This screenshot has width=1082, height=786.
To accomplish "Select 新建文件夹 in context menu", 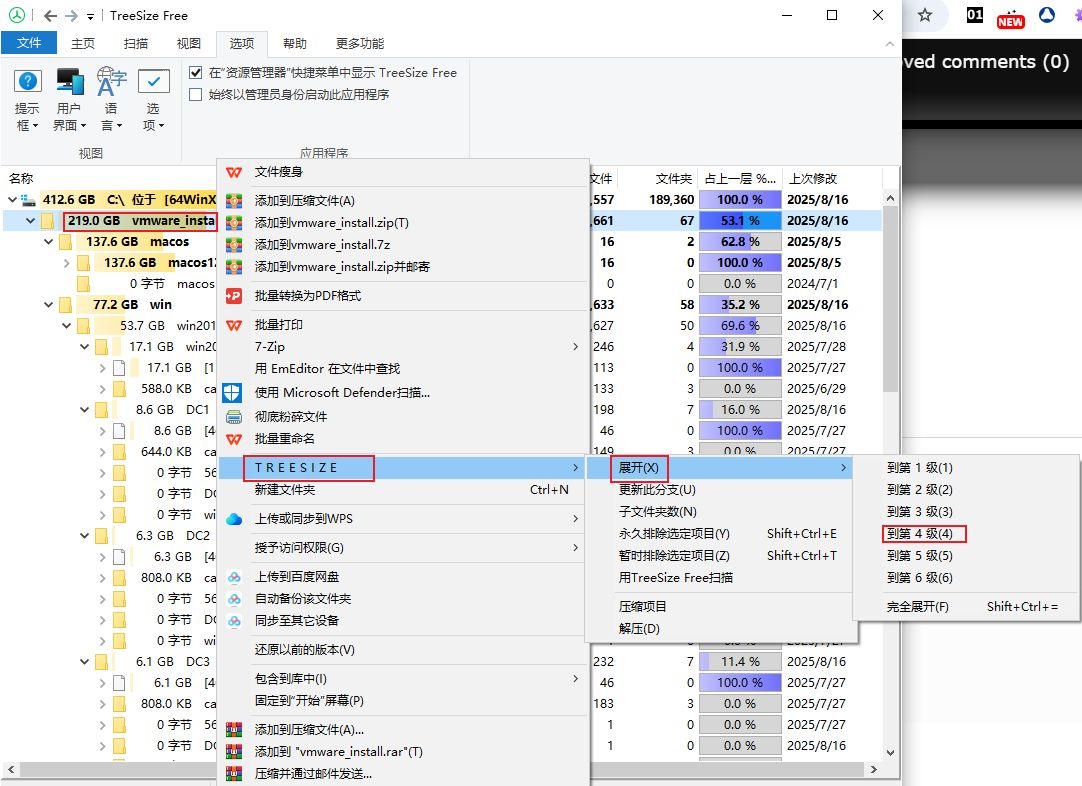I will (404, 490).
